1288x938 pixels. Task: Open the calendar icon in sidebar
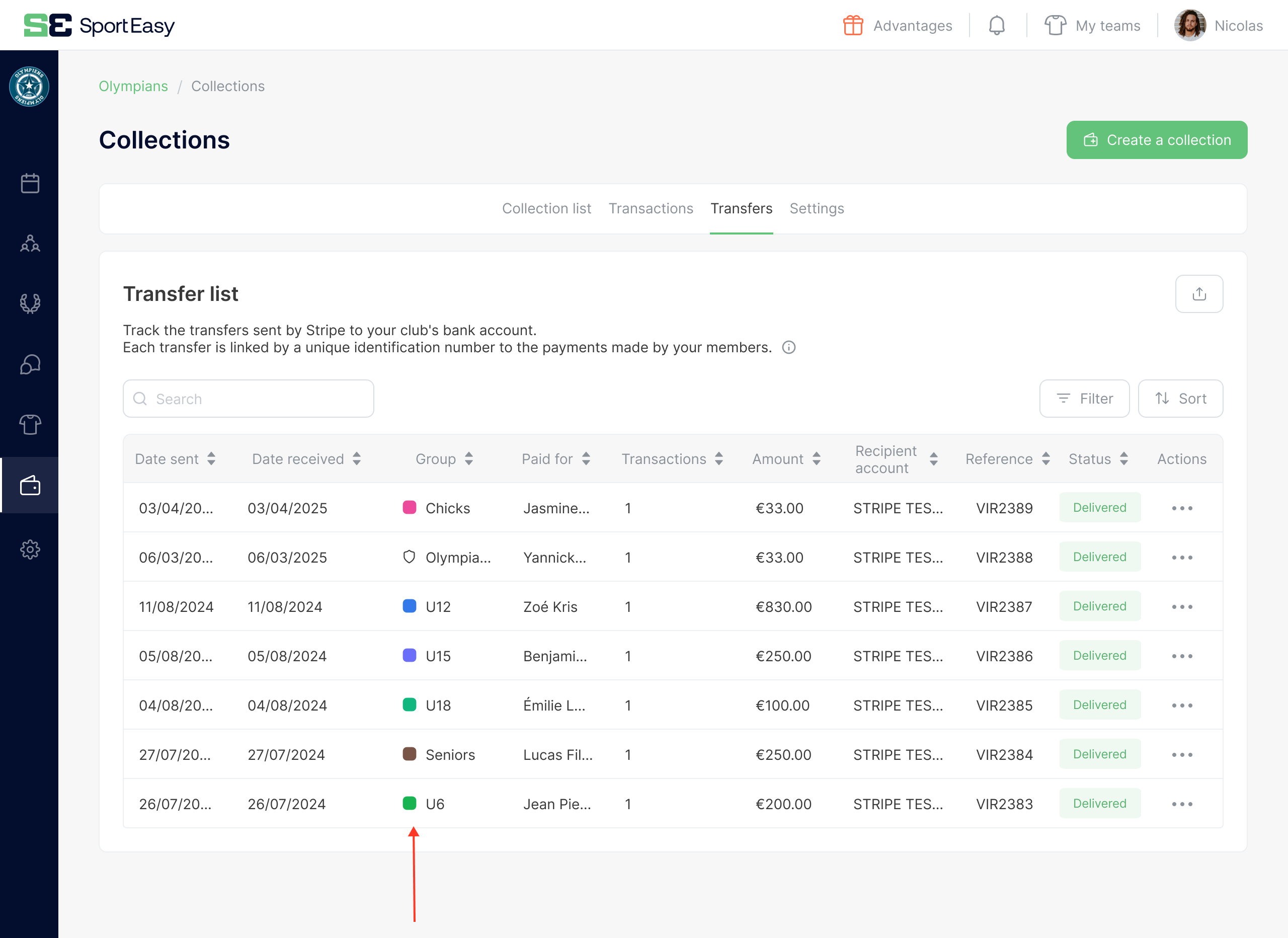30,183
